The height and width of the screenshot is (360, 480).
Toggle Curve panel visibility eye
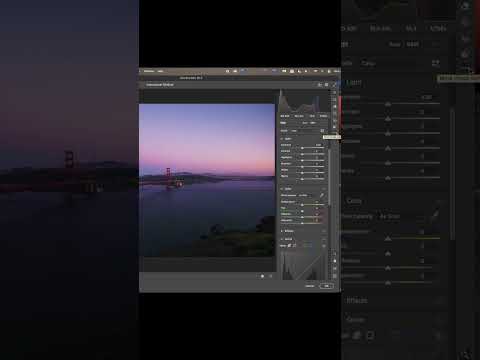324,239
